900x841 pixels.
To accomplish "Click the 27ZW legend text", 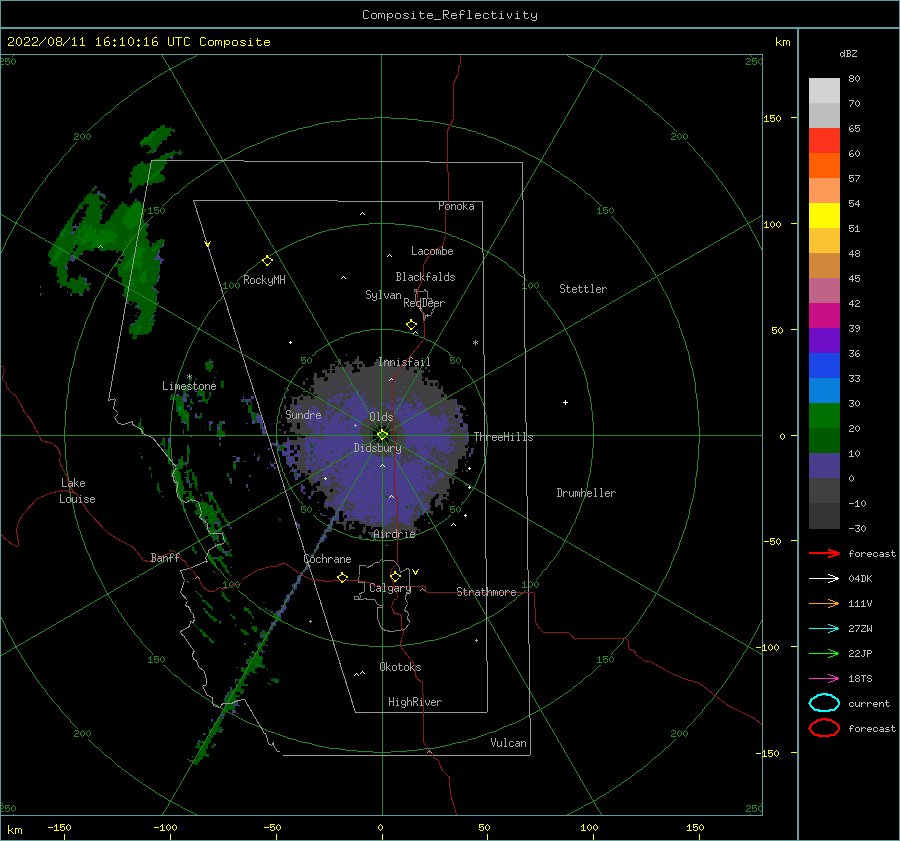I will [860, 629].
